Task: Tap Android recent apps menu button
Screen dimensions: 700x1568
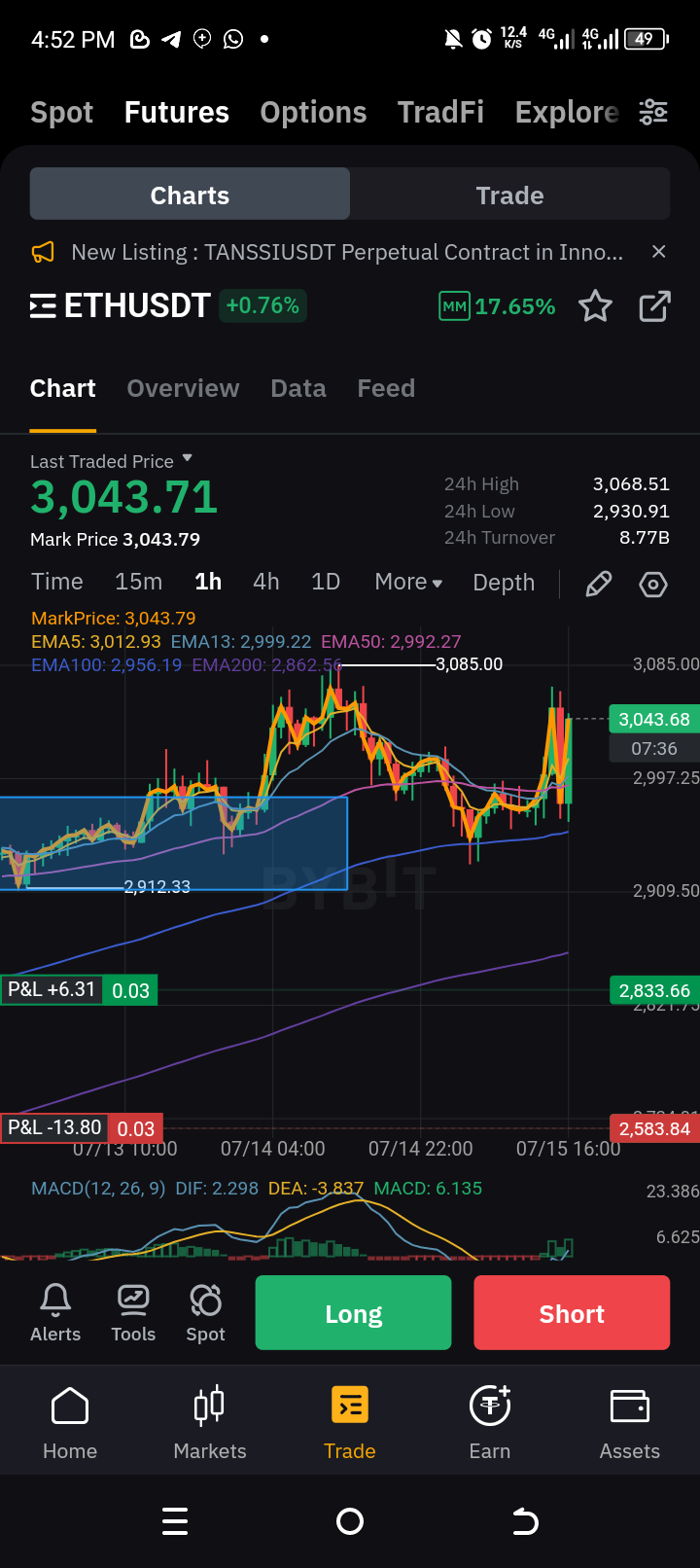Action: (x=175, y=1521)
